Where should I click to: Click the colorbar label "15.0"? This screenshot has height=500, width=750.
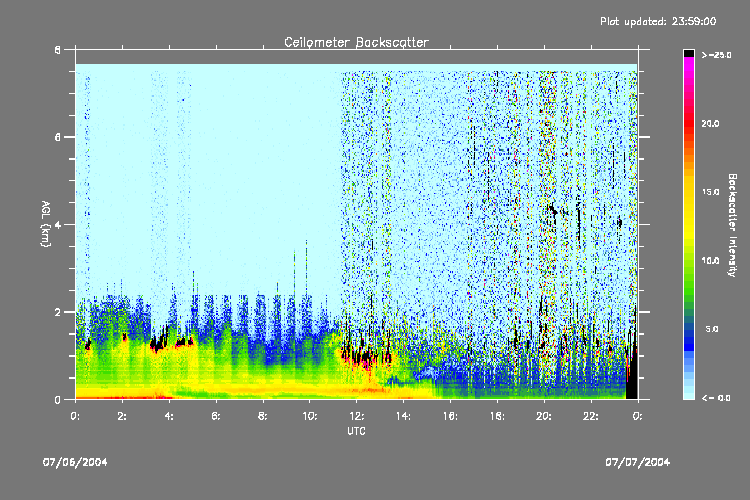pyautogui.click(x=710, y=192)
